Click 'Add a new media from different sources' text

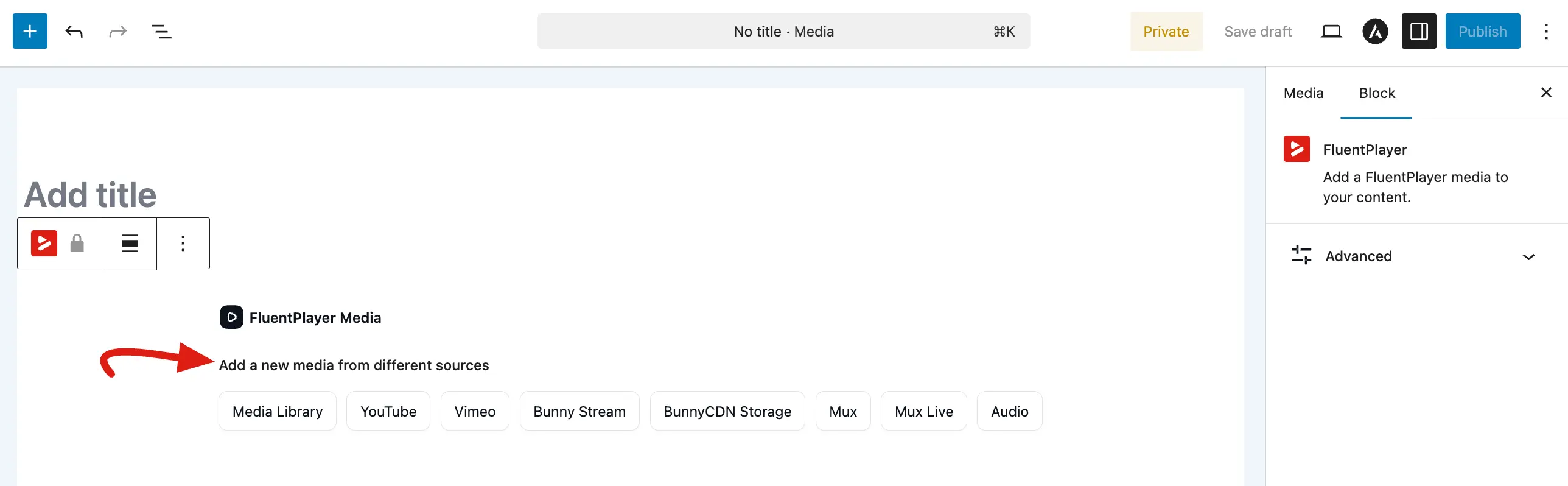point(354,365)
